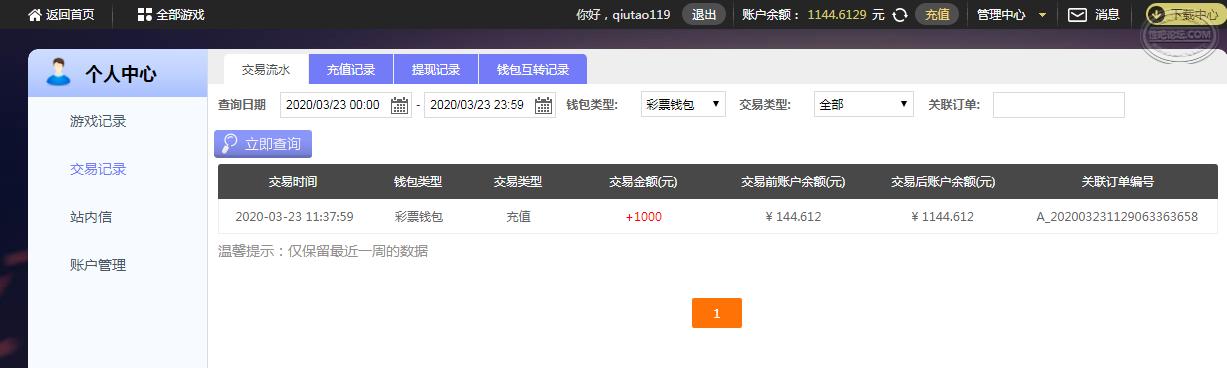Switch to the 提现记录 tab
Screen dimensions: 1227x368
436,70
